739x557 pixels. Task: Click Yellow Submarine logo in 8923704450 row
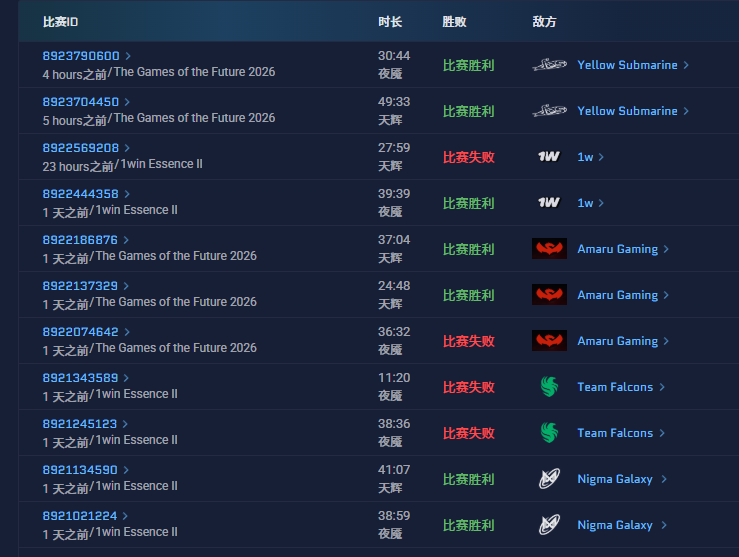pyautogui.click(x=549, y=111)
